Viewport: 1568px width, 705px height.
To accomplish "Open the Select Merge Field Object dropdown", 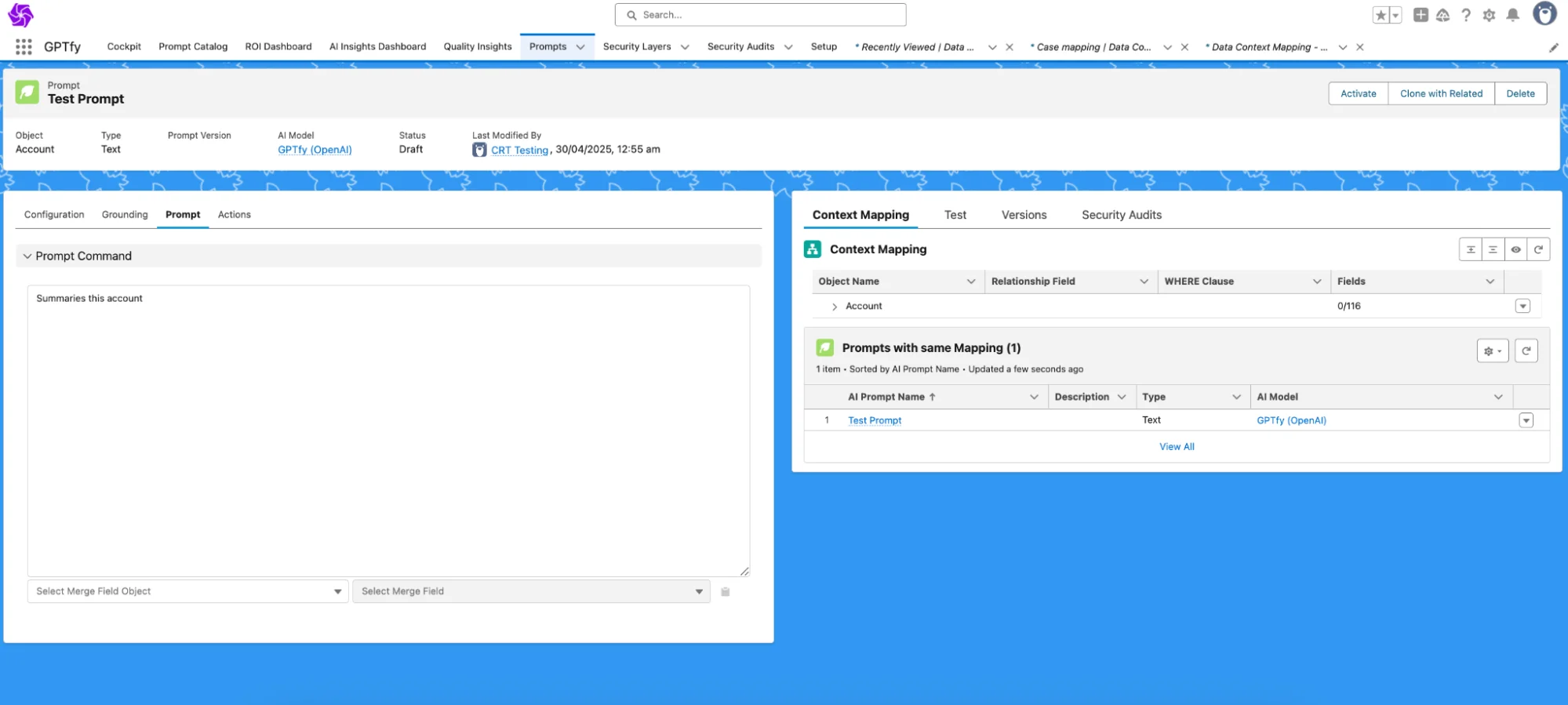I will [x=188, y=591].
